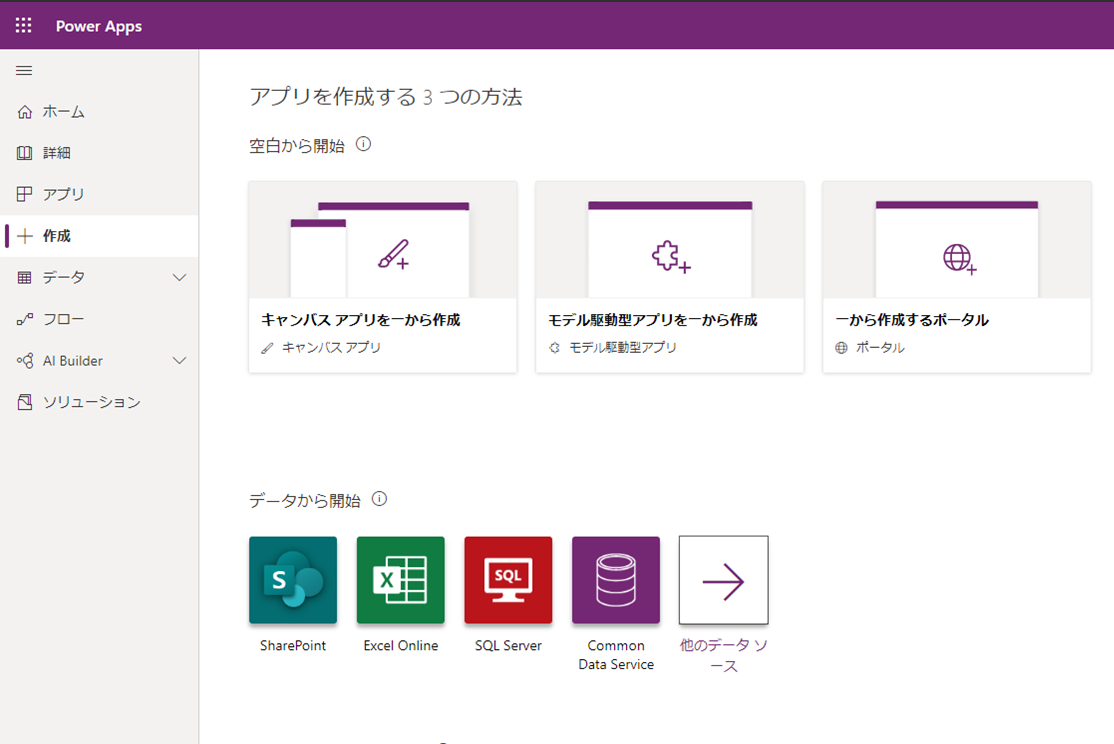Click the 詳細 book icon in sidebar
This screenshot has width=1114, height=744.
click(x=25, y=153)
